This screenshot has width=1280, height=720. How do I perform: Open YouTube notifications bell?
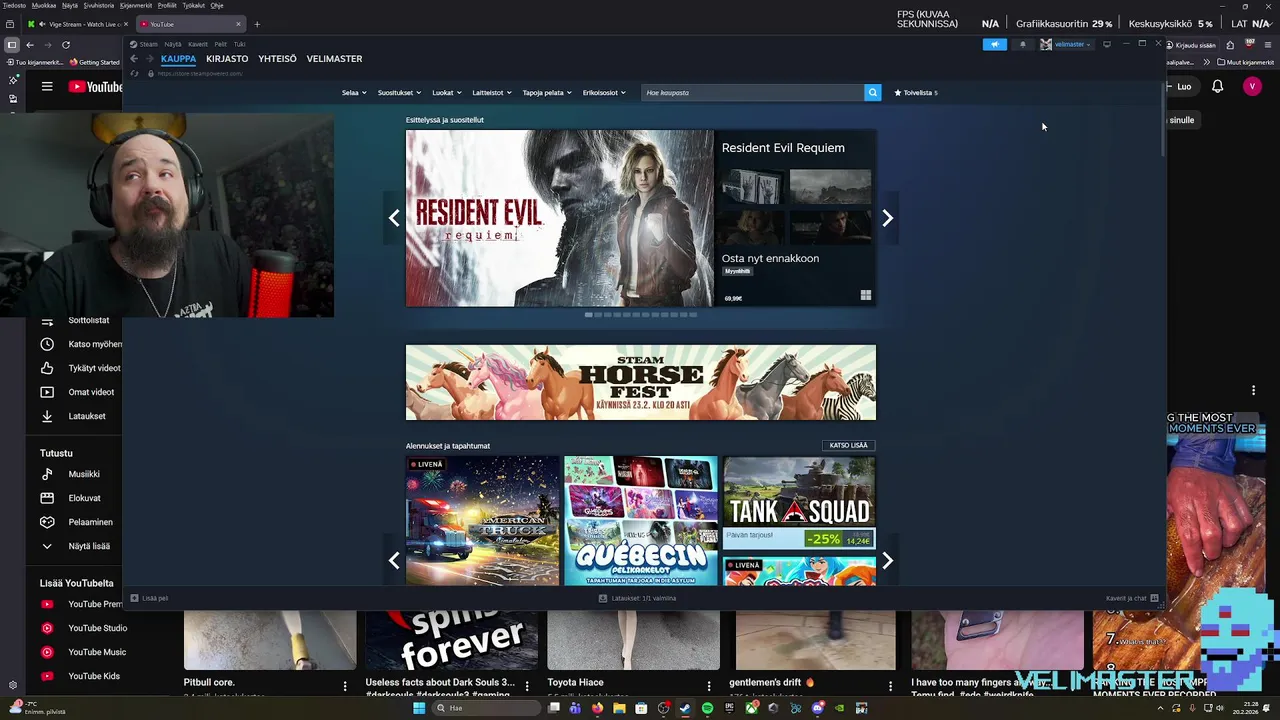coord(1217,87)
